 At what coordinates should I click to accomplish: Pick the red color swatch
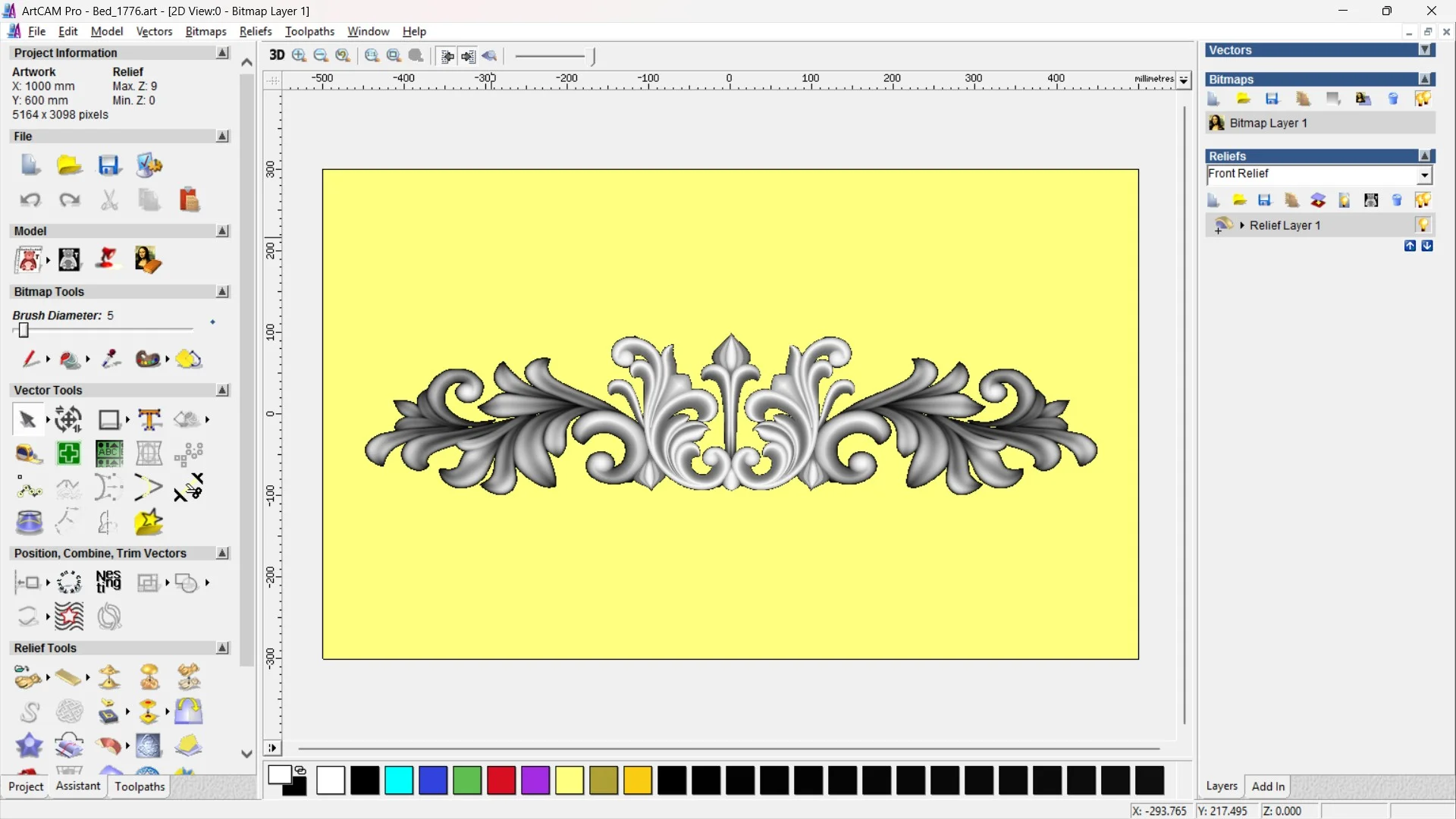pyautogui.click(x=501, y=780)
